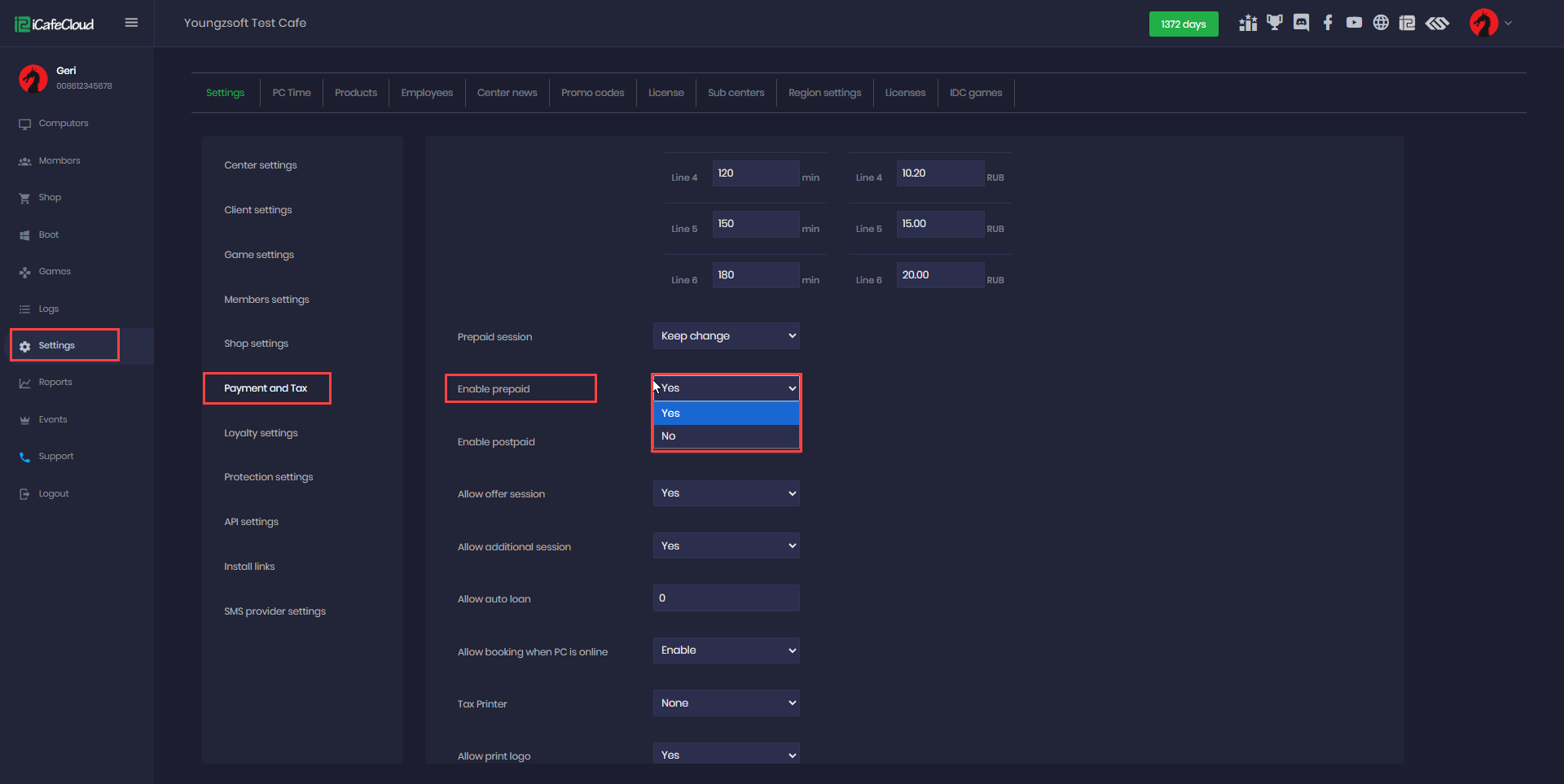Click the Facebook icon in header

[1328, 23]
